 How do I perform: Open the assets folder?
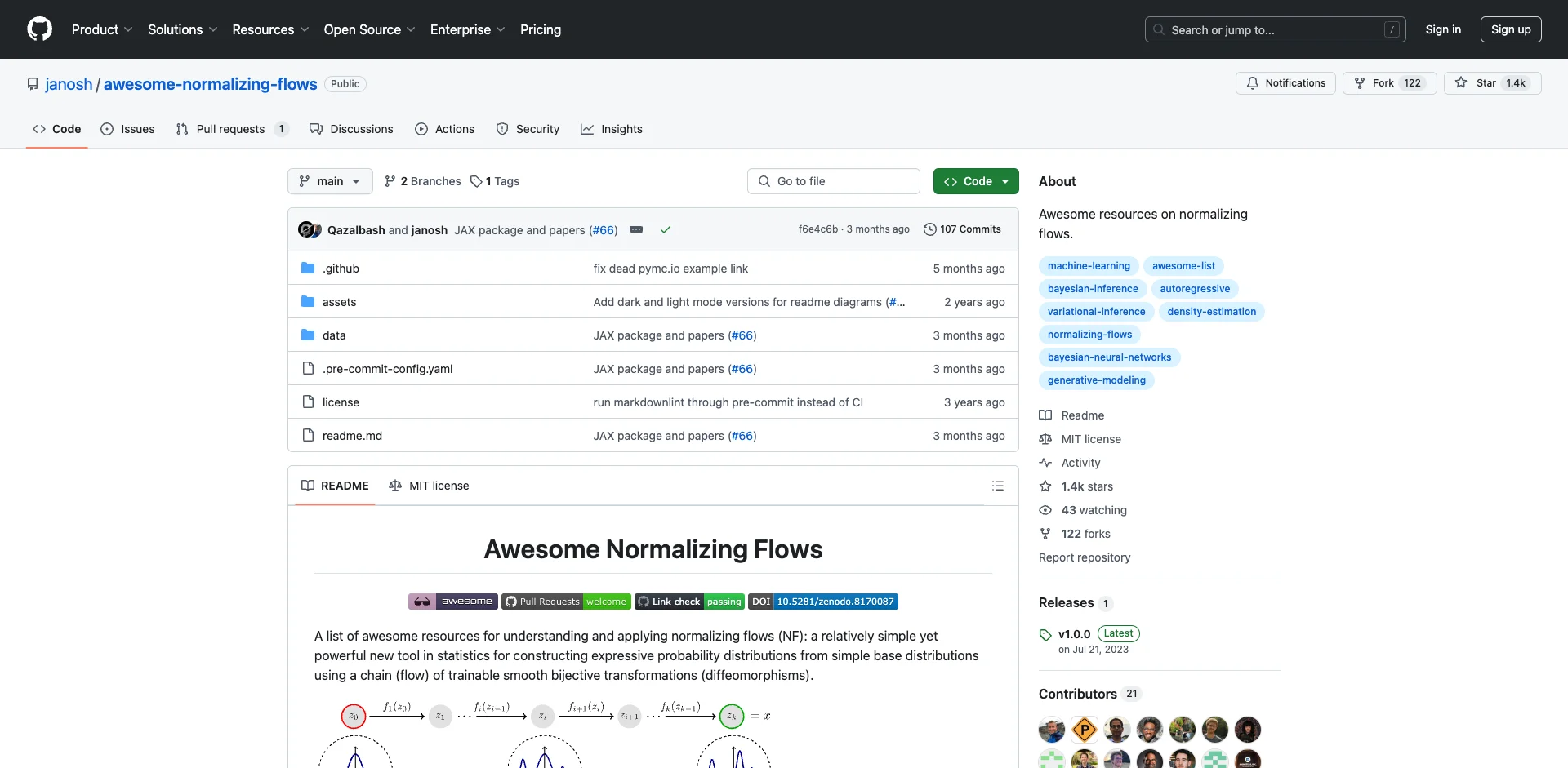(339, 302)
